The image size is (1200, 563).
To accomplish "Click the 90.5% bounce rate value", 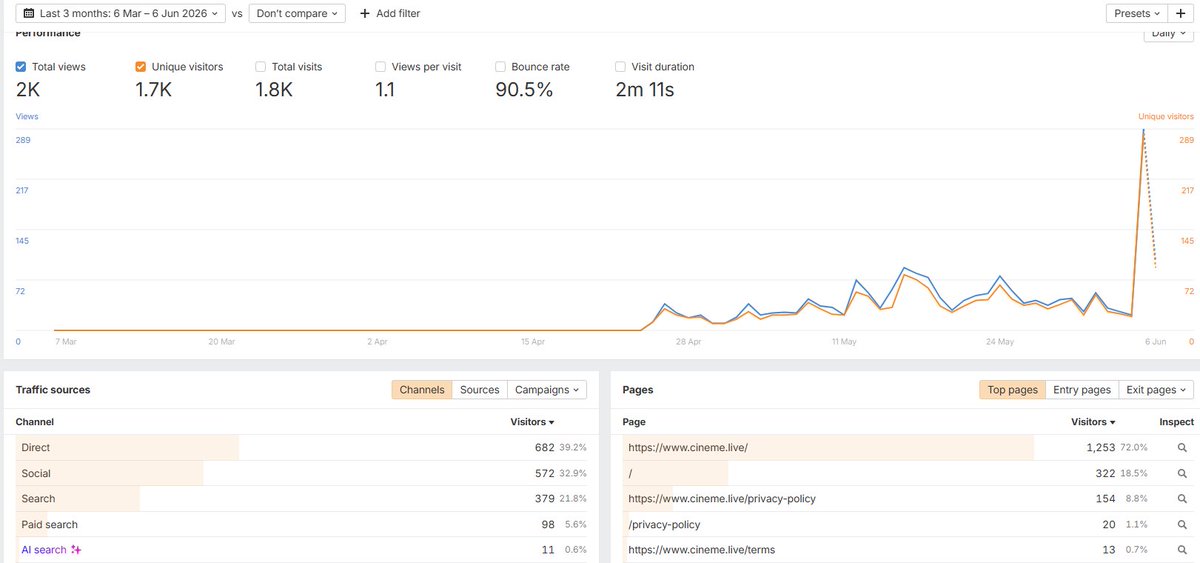I will pyautogui.click(x=524, y=90).
